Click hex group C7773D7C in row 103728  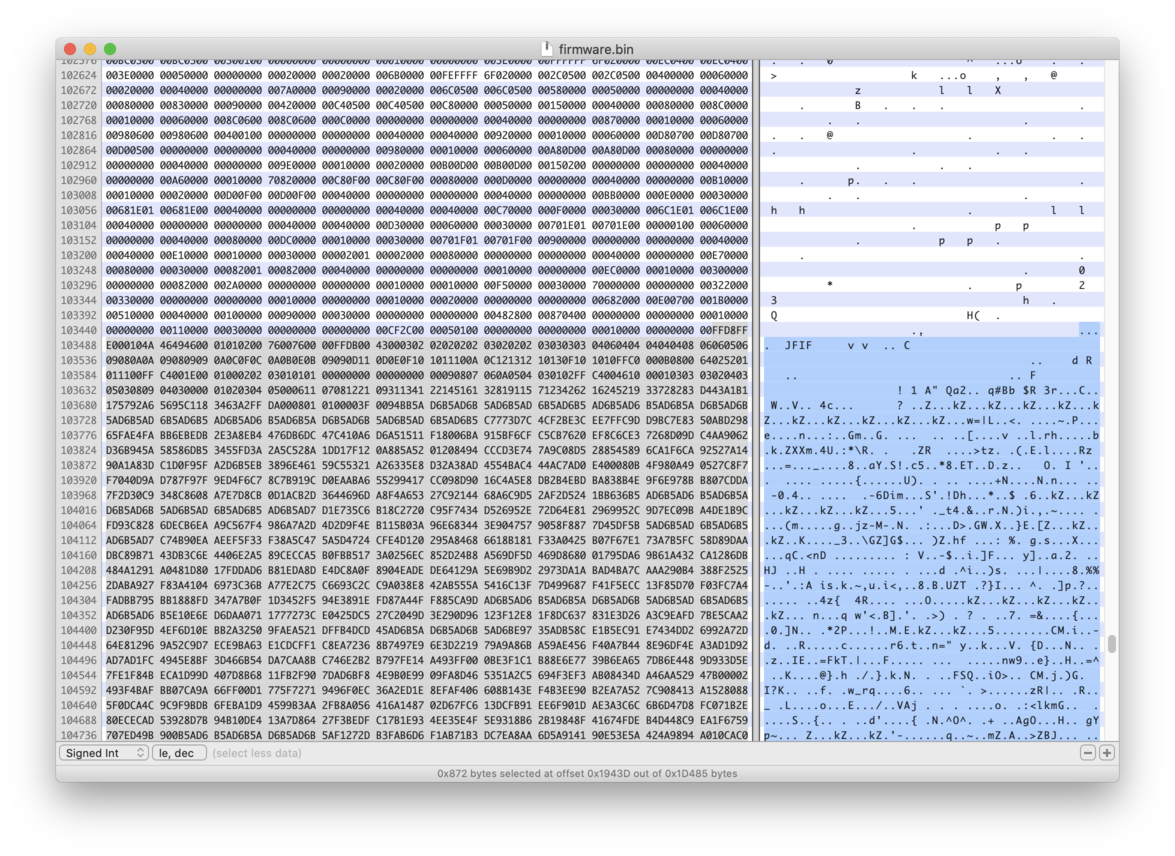[x=508, y=421]
